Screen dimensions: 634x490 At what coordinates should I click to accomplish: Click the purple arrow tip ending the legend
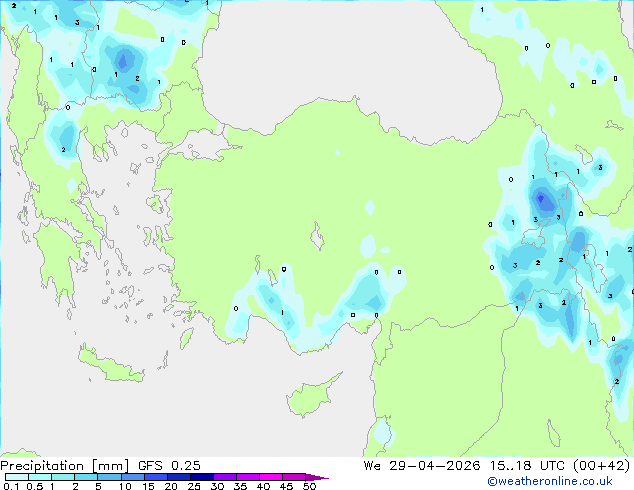click(317, 477)
